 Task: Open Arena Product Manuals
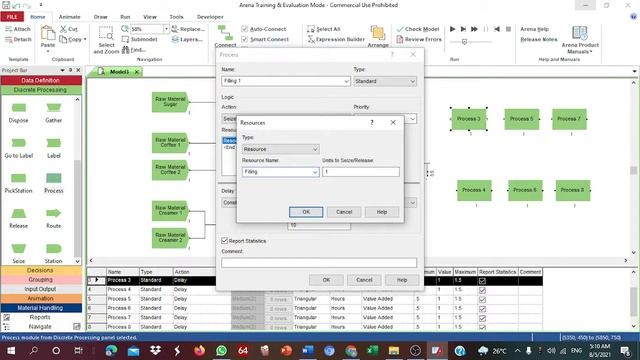580,40
